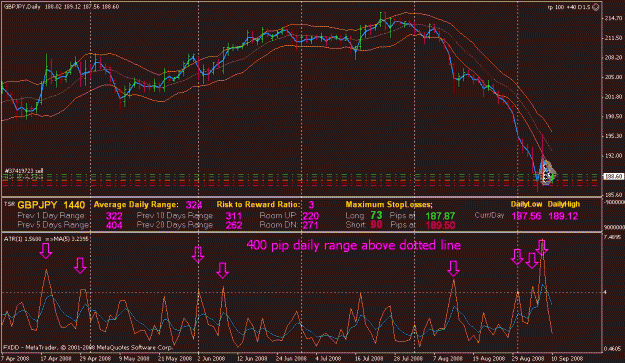Click the 198.50 price axis label

(x=614, y=116)
